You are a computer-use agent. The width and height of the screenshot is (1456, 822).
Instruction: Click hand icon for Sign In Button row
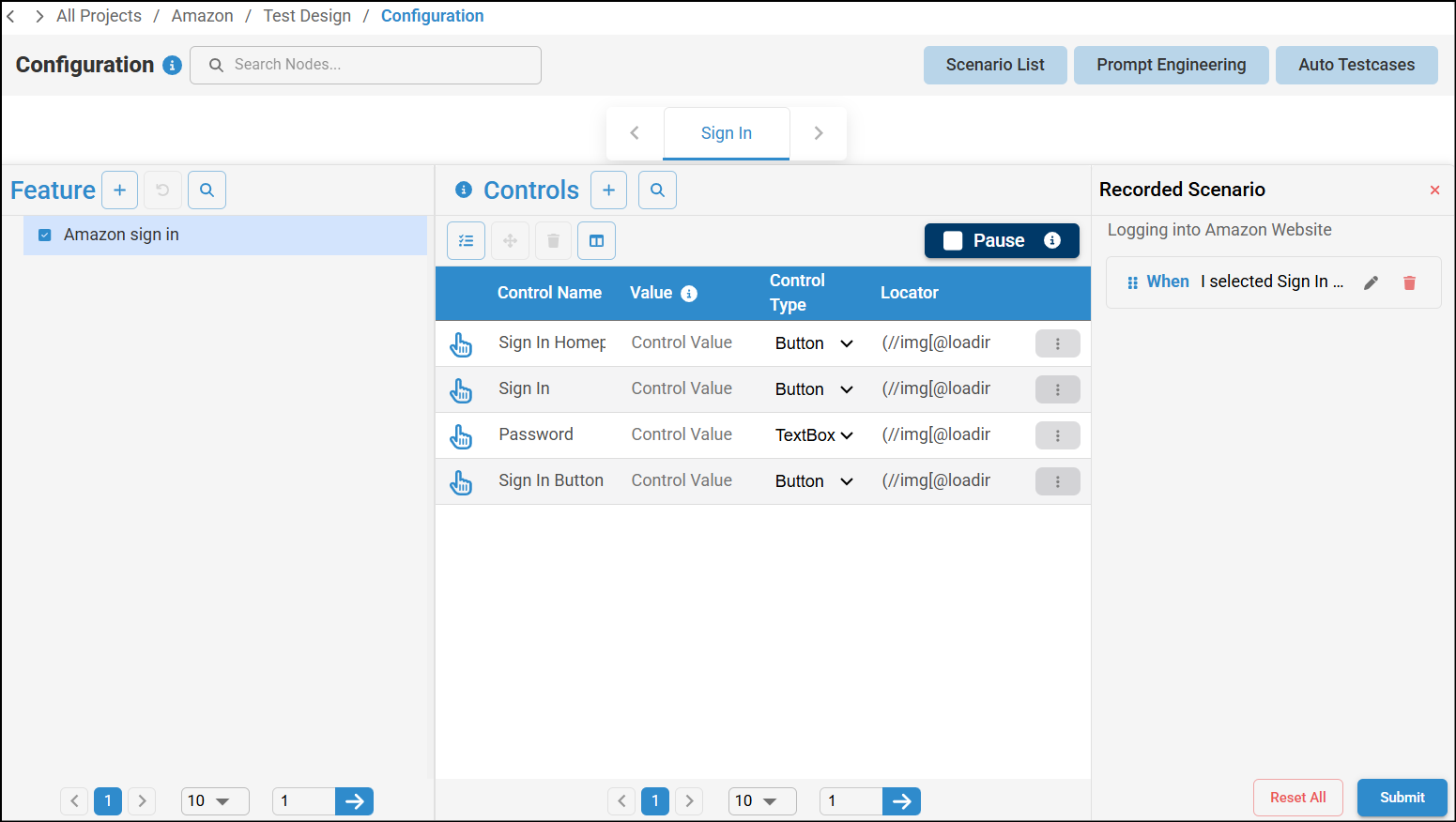461,482
